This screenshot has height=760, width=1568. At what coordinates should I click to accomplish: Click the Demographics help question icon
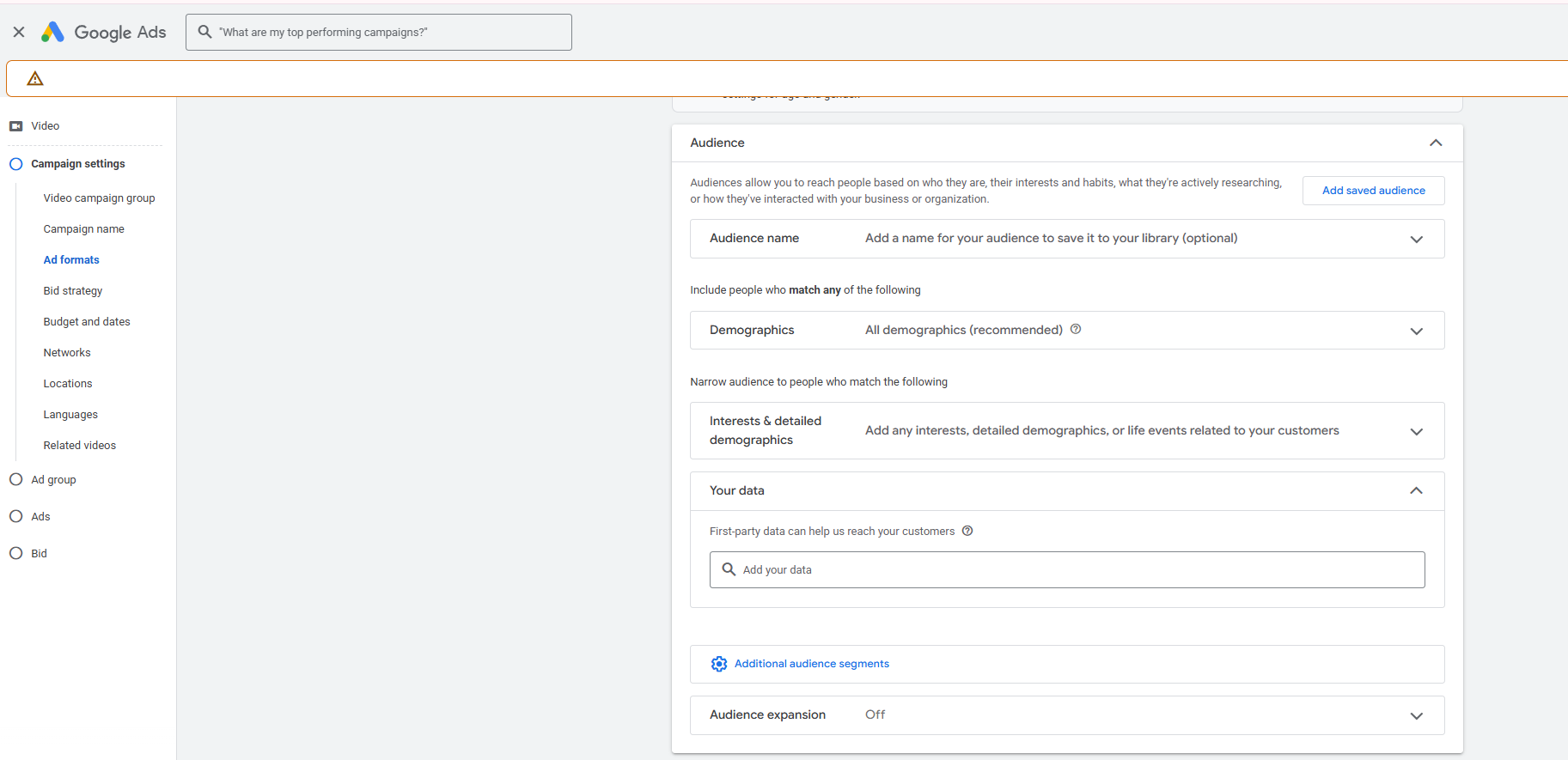1076,329
